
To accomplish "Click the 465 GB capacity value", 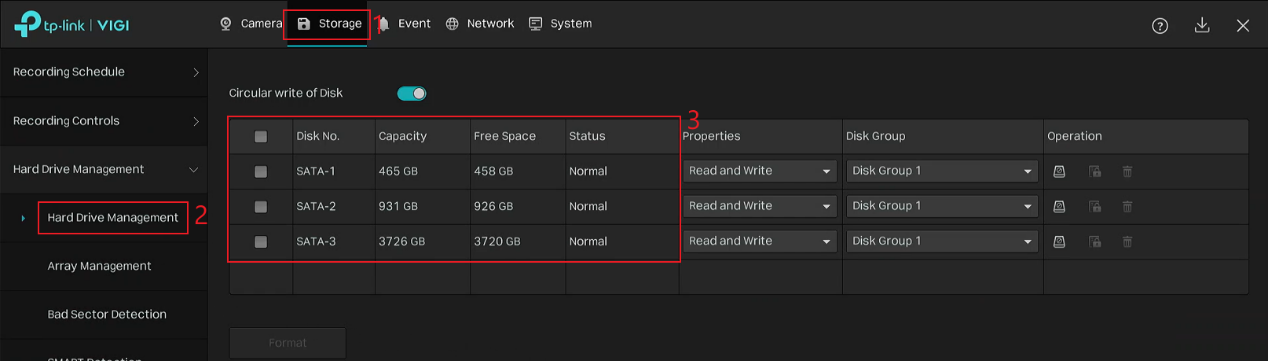I will click(398, 171).
